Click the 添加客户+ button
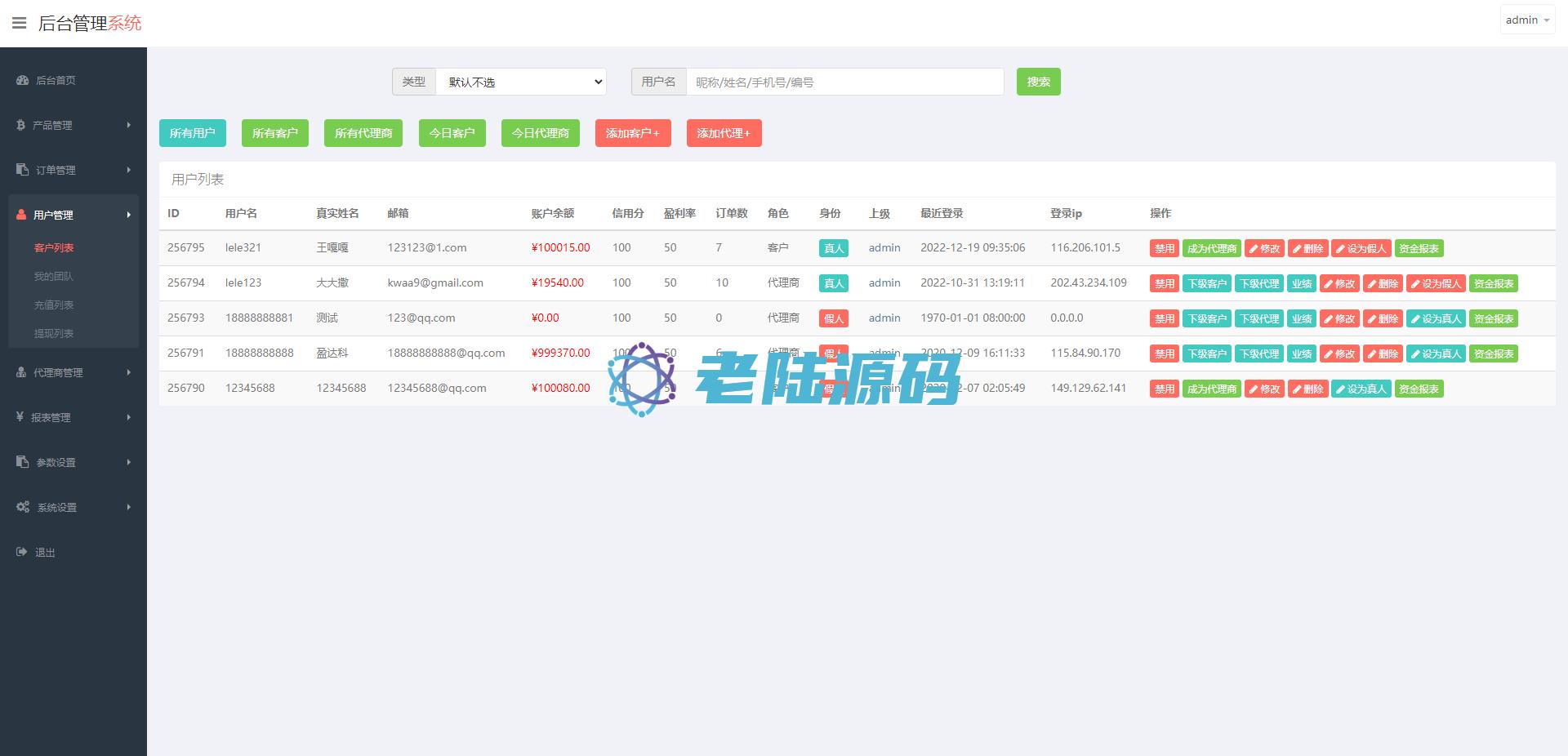Viewport: 1568px width, 756px height. pyautogui.click(x=632, y=133)
